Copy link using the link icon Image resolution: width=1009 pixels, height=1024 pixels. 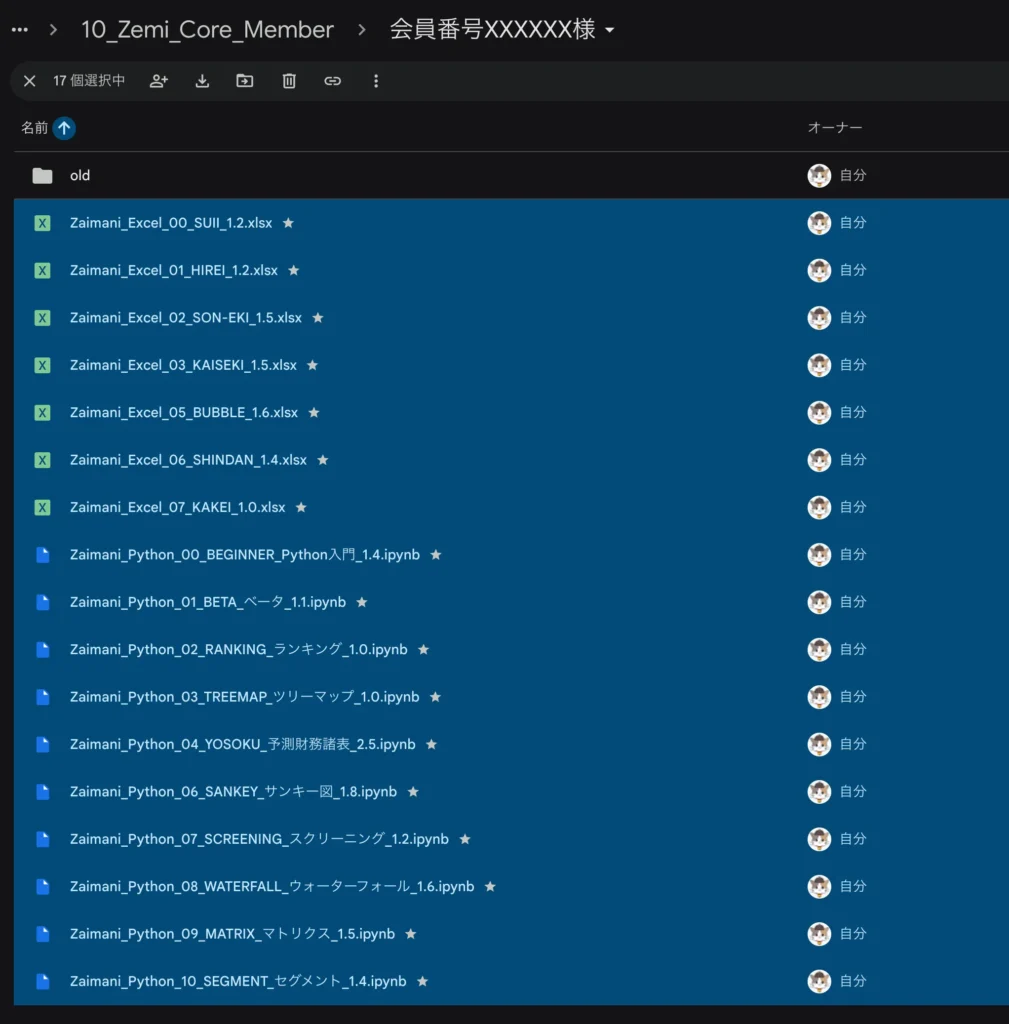tap(333, 81)
